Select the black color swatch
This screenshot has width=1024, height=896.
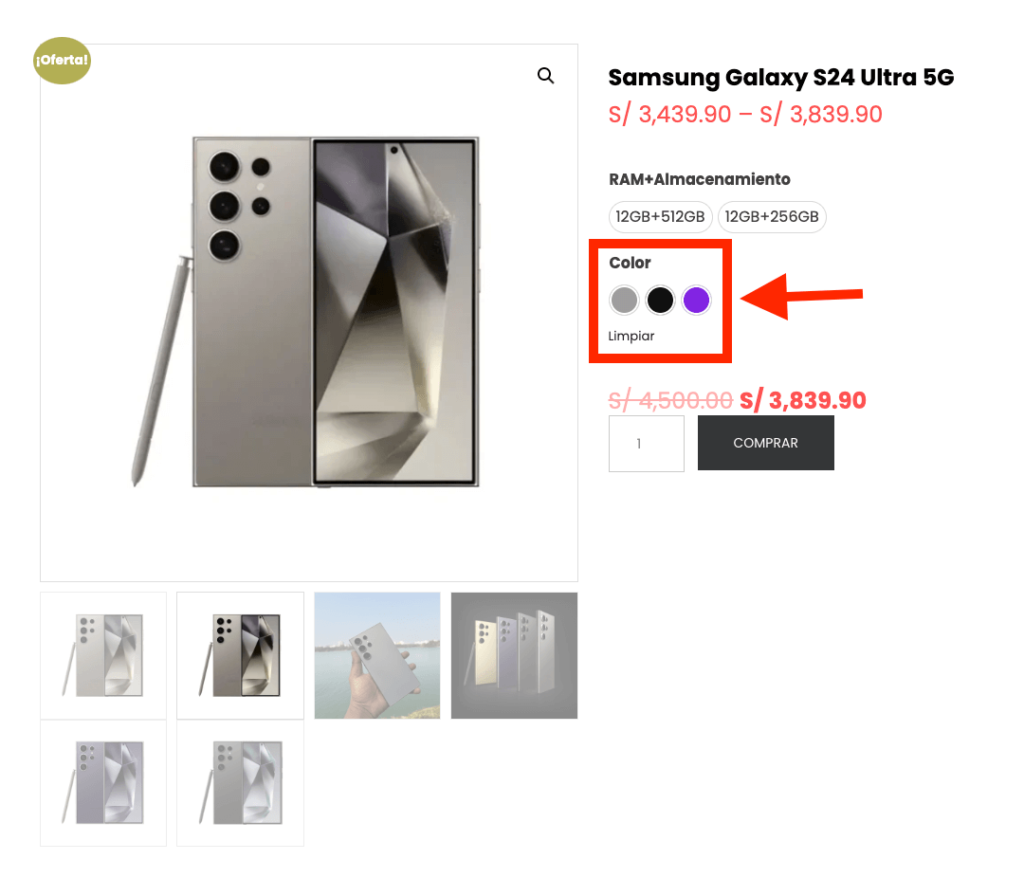[x=660, y=300]
